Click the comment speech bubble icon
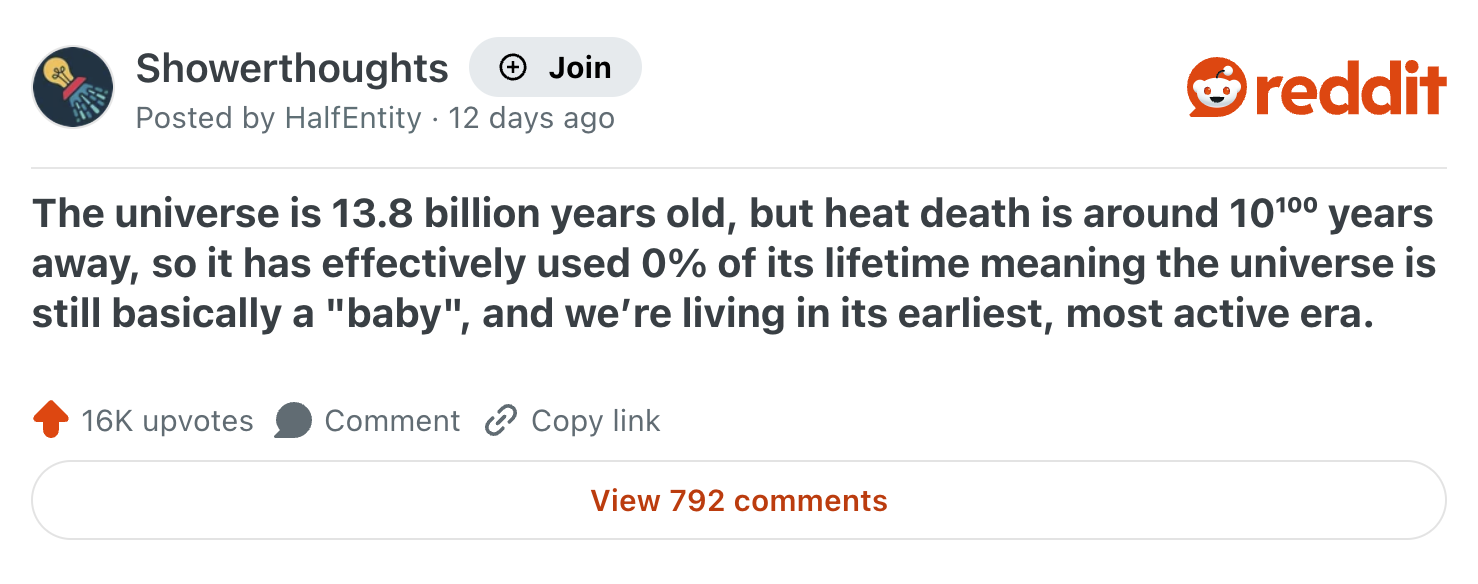 click(x=293, y=421)
